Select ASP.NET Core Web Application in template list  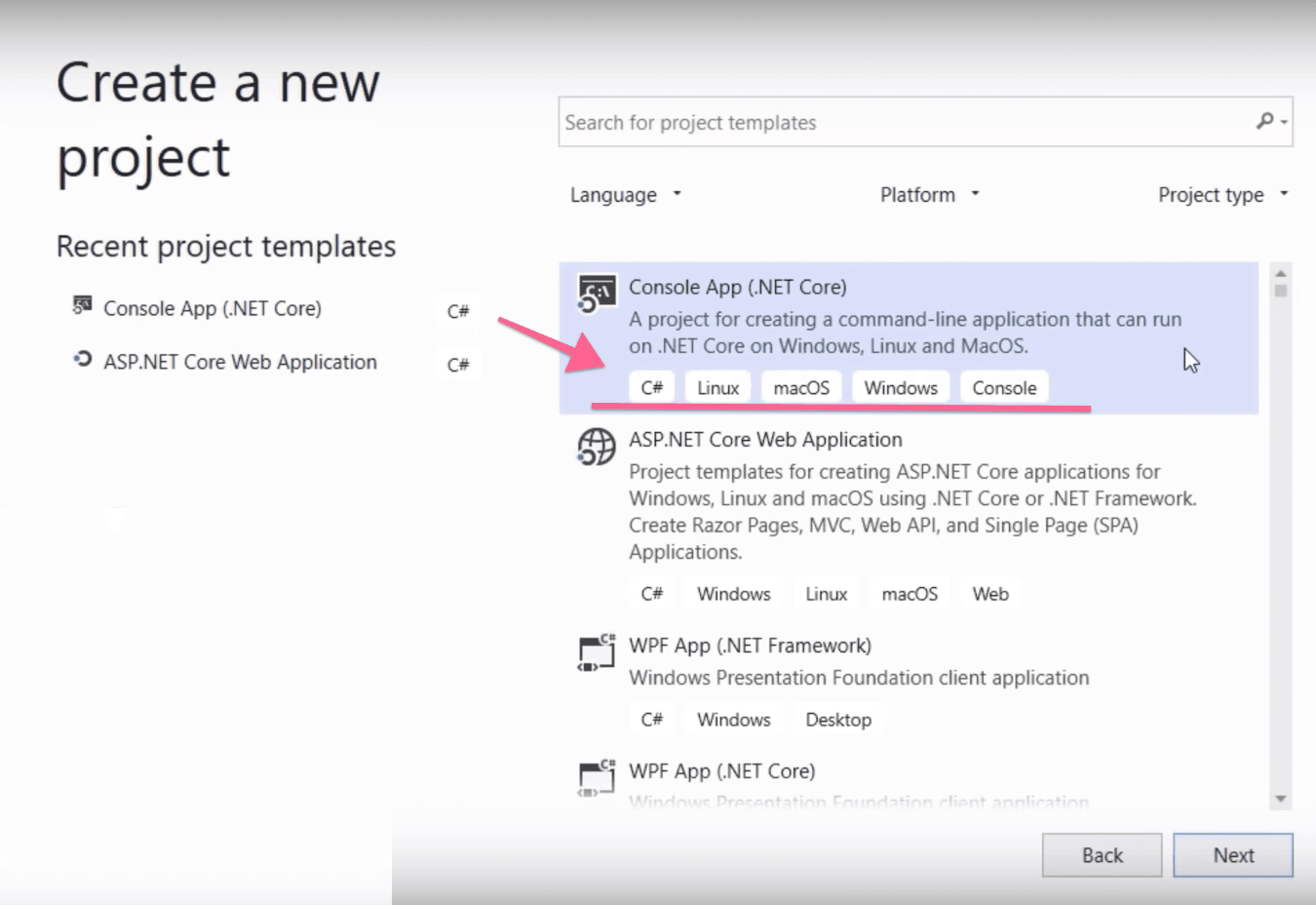click(x=909, y=517)
